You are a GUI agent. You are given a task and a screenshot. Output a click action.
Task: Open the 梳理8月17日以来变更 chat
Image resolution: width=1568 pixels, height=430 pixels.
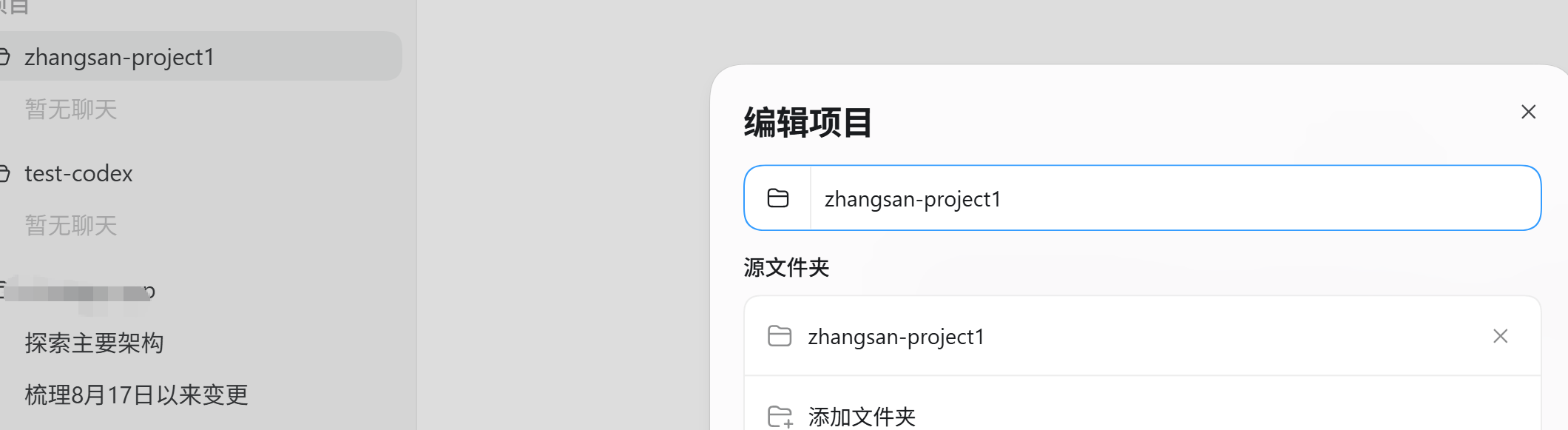click(136, 394)
